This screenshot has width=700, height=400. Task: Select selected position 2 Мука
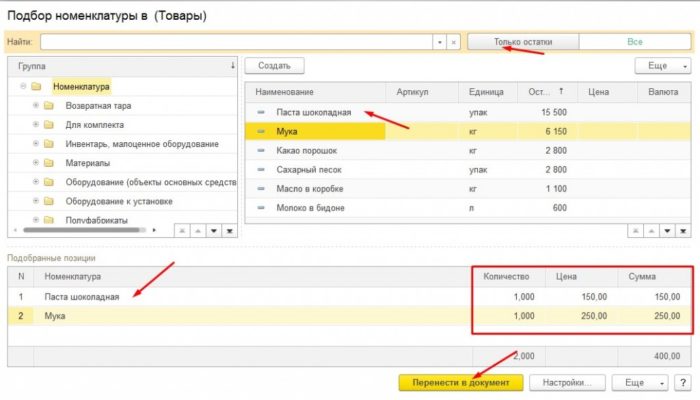[x=349, y=316]
